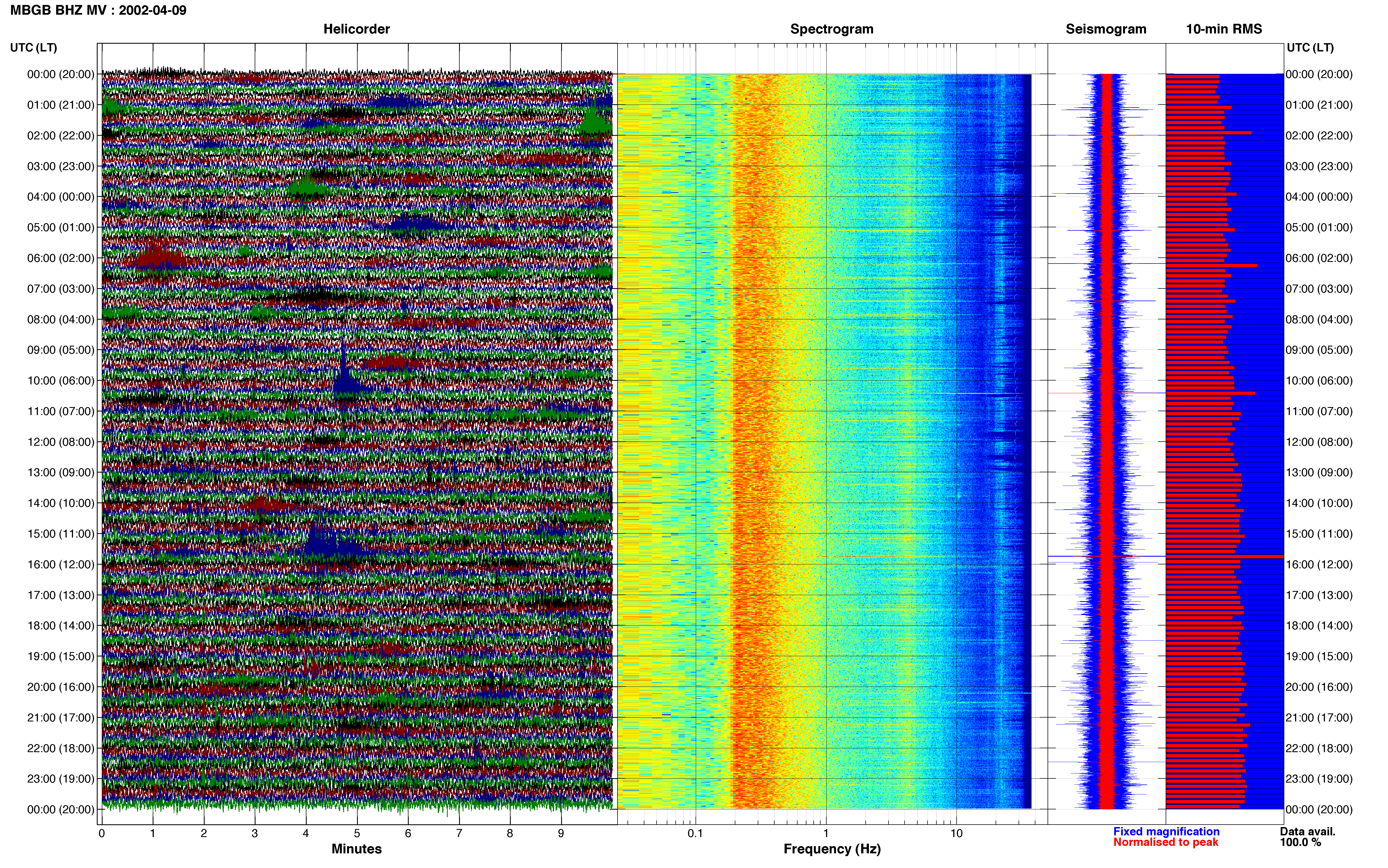This screenshot has width=1388, height=868.
Task: Click the left '20:00 (16:00)' time label
Action: click(61, 687)
